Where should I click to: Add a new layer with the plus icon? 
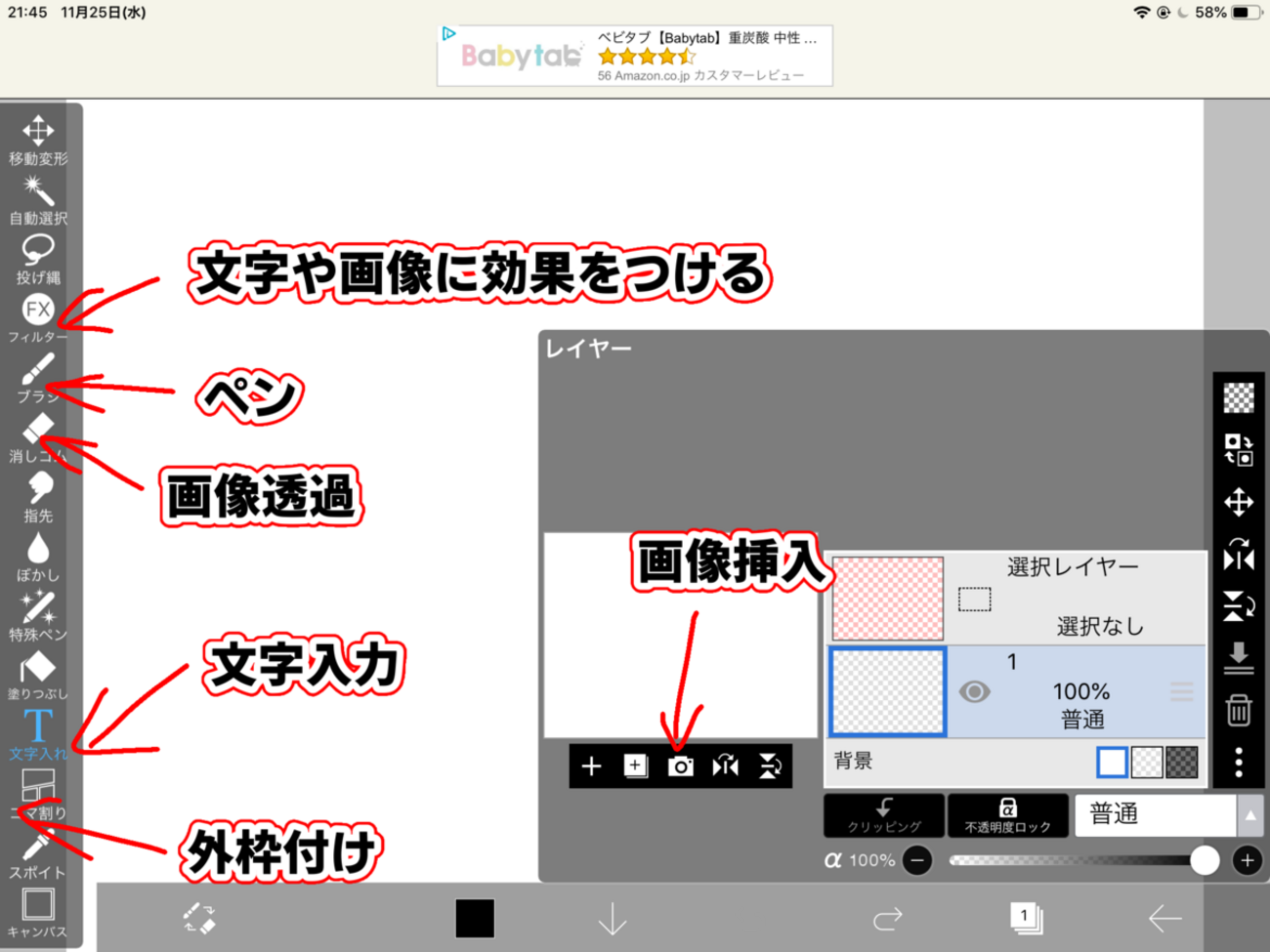(x=591, y=766)
